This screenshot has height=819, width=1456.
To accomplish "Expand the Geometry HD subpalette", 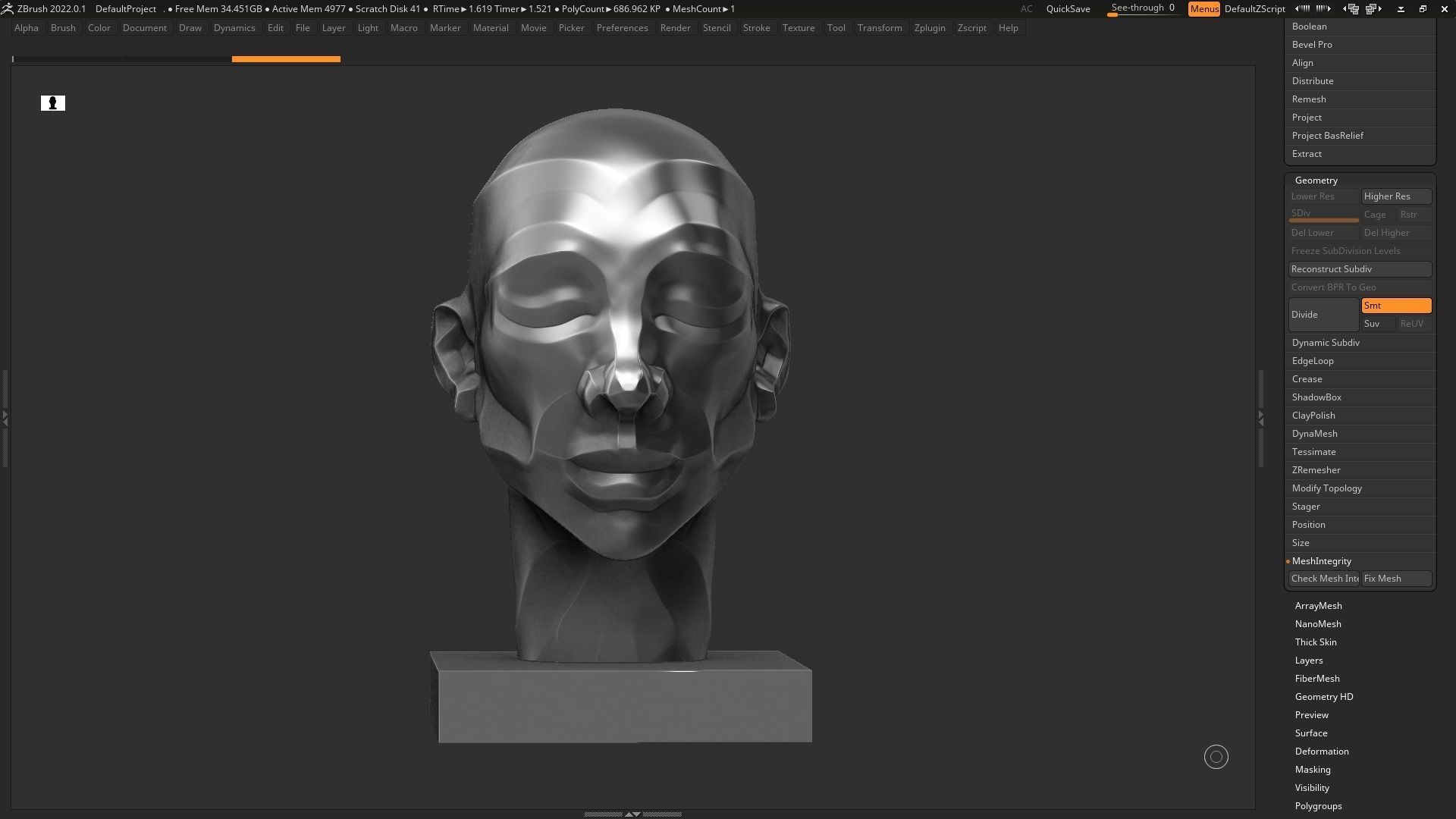I will click(1324, 697).
